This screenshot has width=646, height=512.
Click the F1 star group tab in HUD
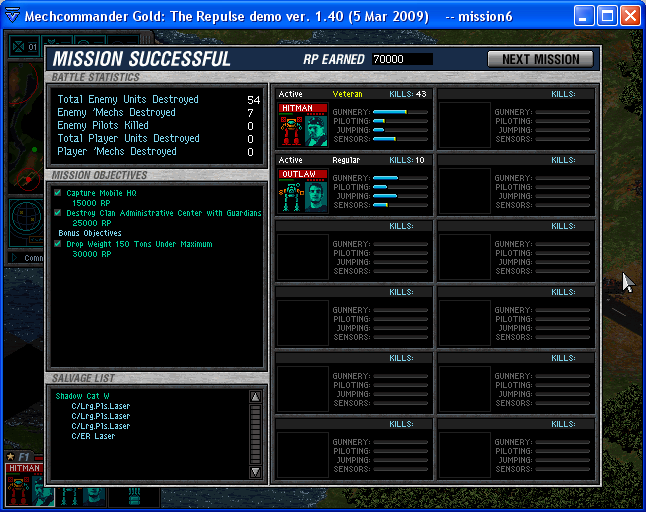[x=19, y=457]
